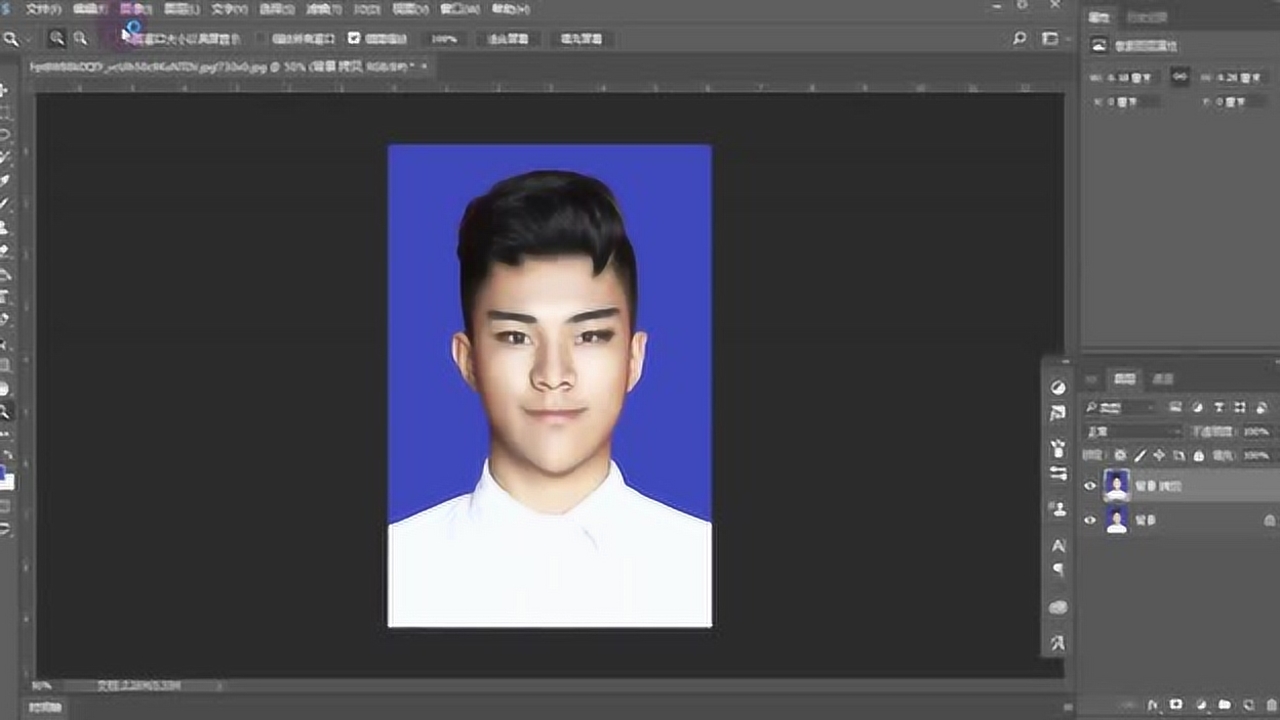Add a layer mask using the bottom icon
The width and height of the screenshot is (1280, 720).
point(1176,705)
